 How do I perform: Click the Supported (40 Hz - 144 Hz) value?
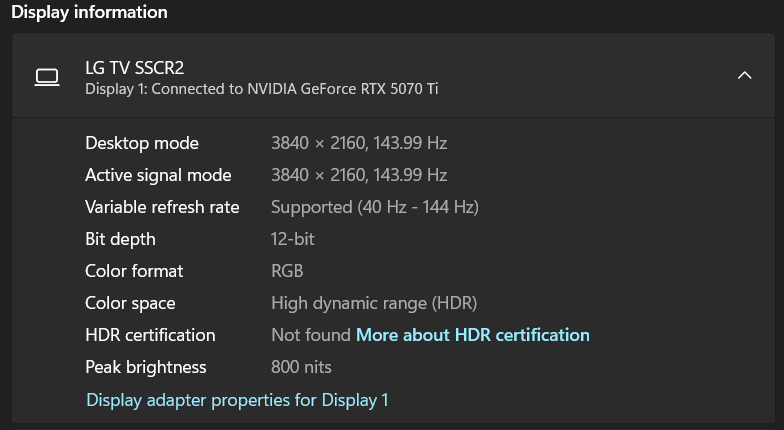coord(374,207)
